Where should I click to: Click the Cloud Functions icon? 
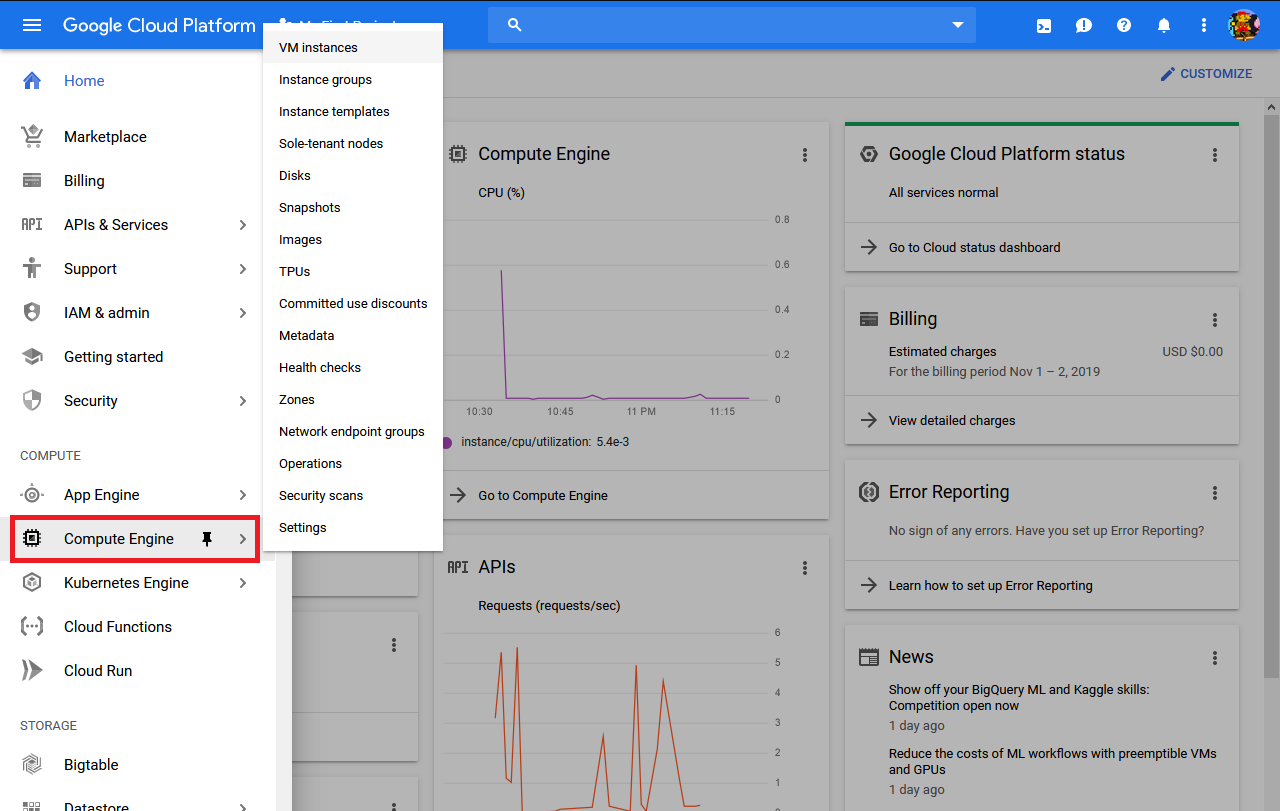point(32,627)
